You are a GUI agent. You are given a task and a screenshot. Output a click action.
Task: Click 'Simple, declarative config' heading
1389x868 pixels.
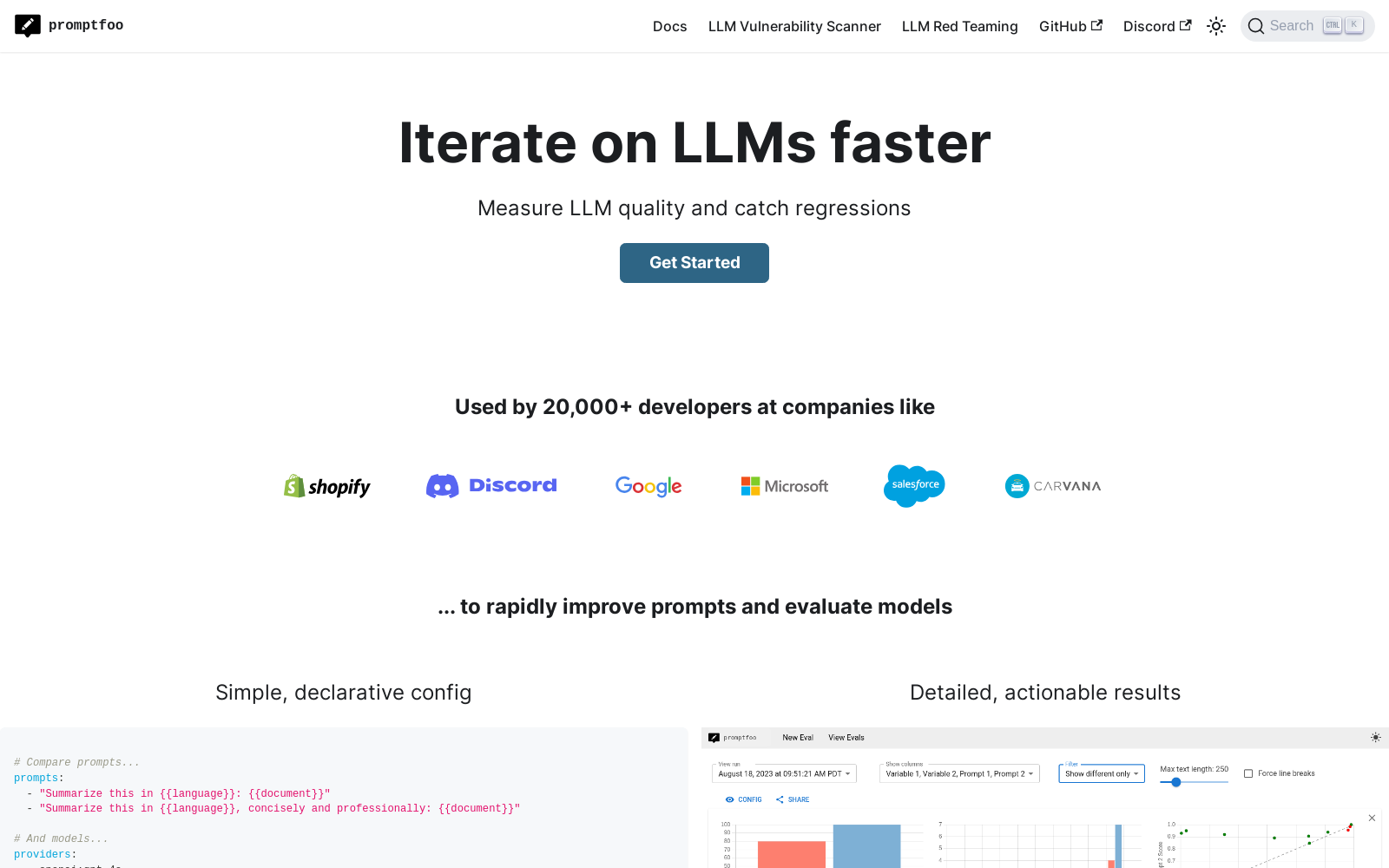click(344, 693)
